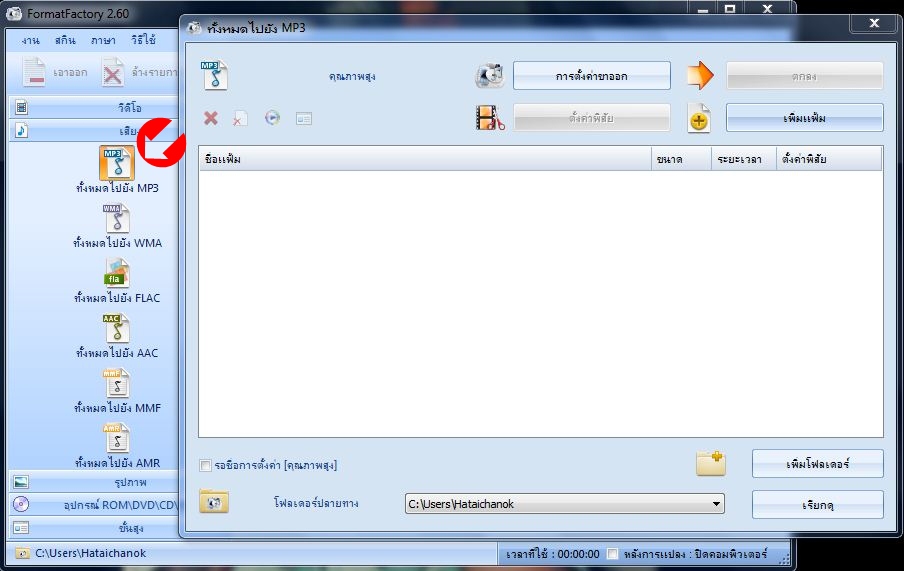
Task: Sort by ชื่อแฟ้ม file name column
Action: point(425,159)
